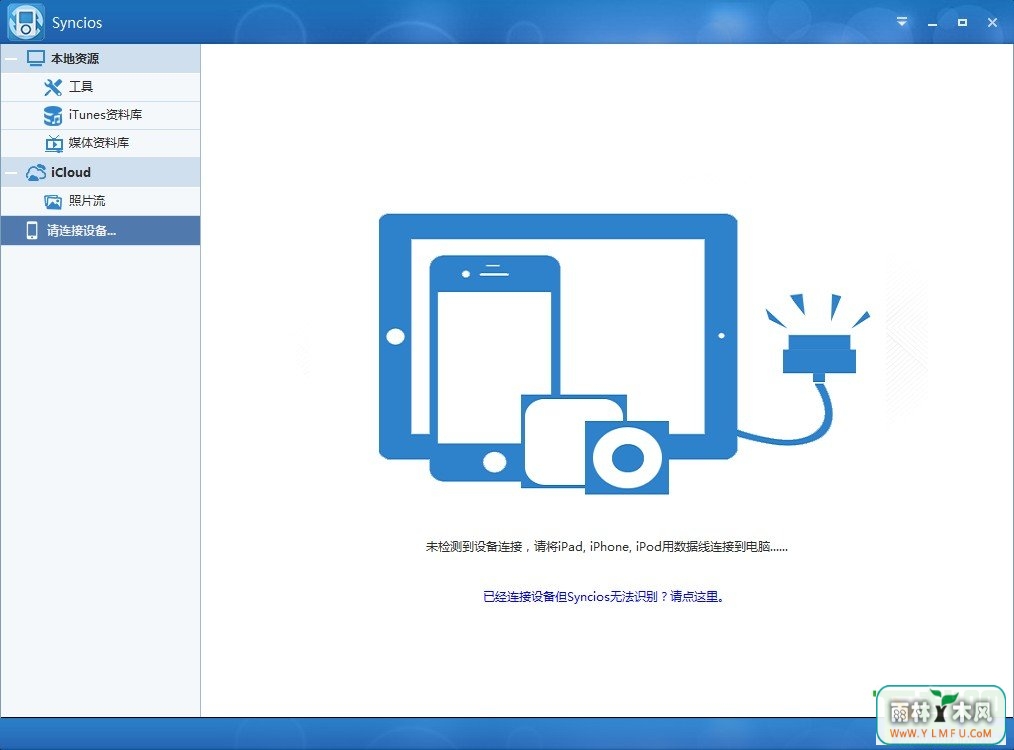Click the monitor icon beside 本地资源
The image size is (1014, 750).
pos(36,58)
